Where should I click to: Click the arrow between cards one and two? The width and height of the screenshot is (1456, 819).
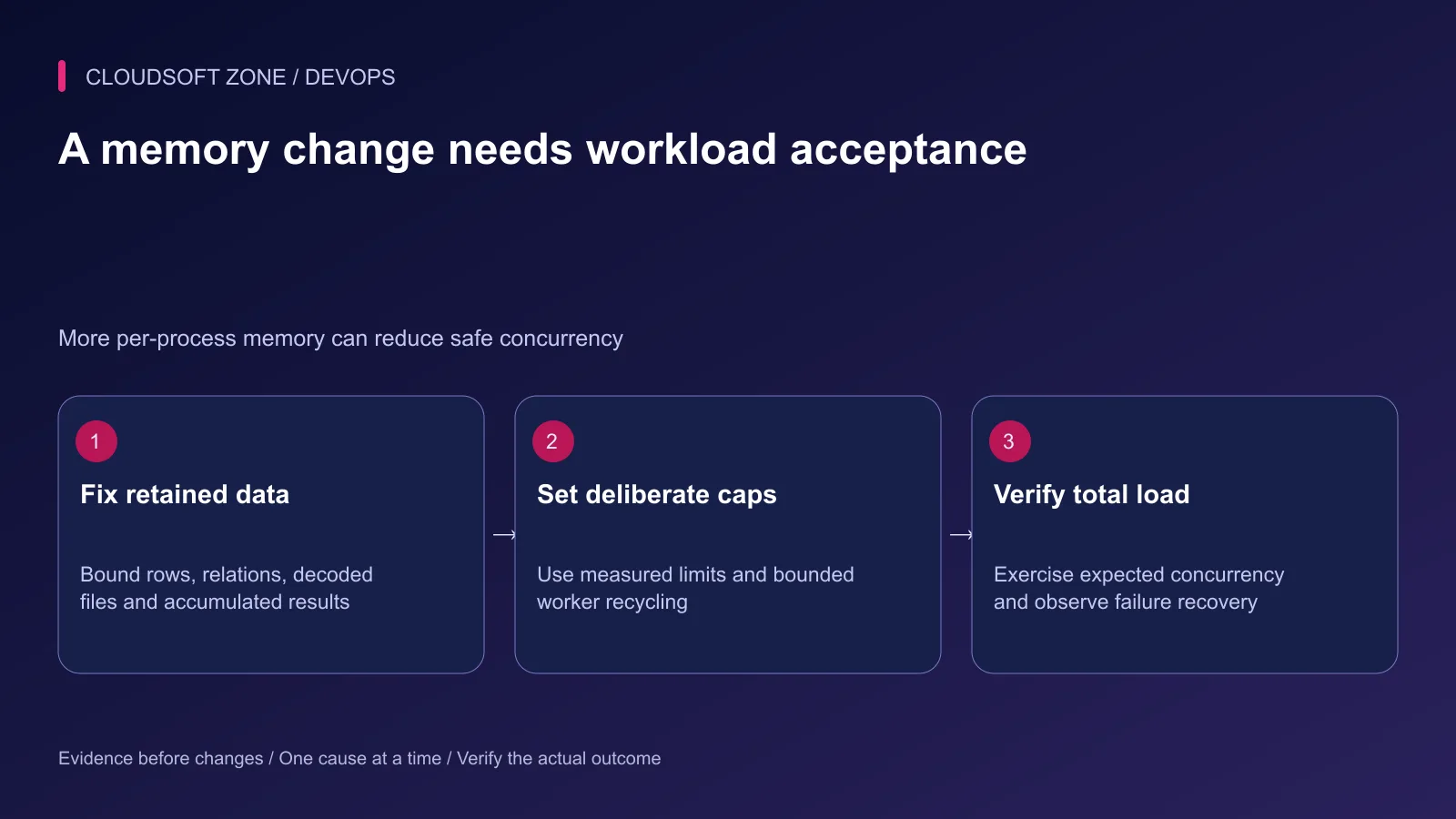coord(504,535)
